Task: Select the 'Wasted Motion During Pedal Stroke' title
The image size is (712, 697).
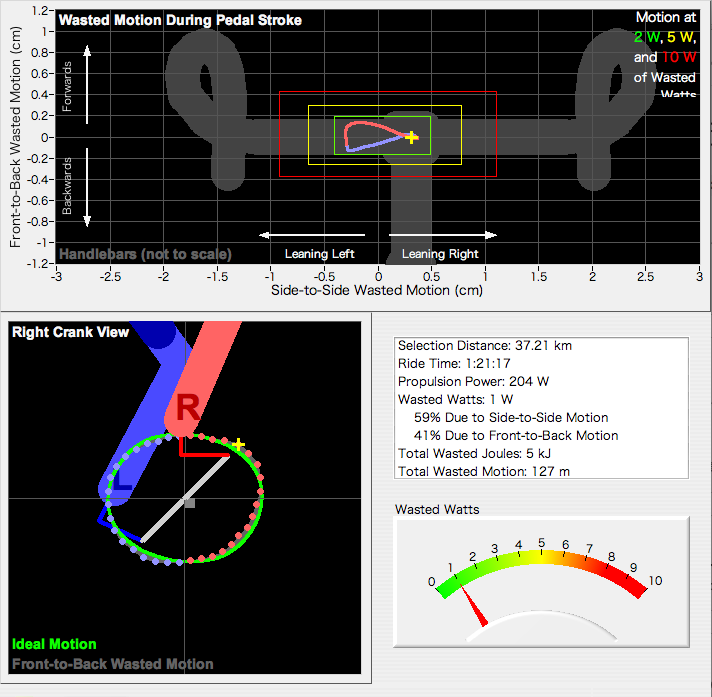Action: [x=180, y=20]
